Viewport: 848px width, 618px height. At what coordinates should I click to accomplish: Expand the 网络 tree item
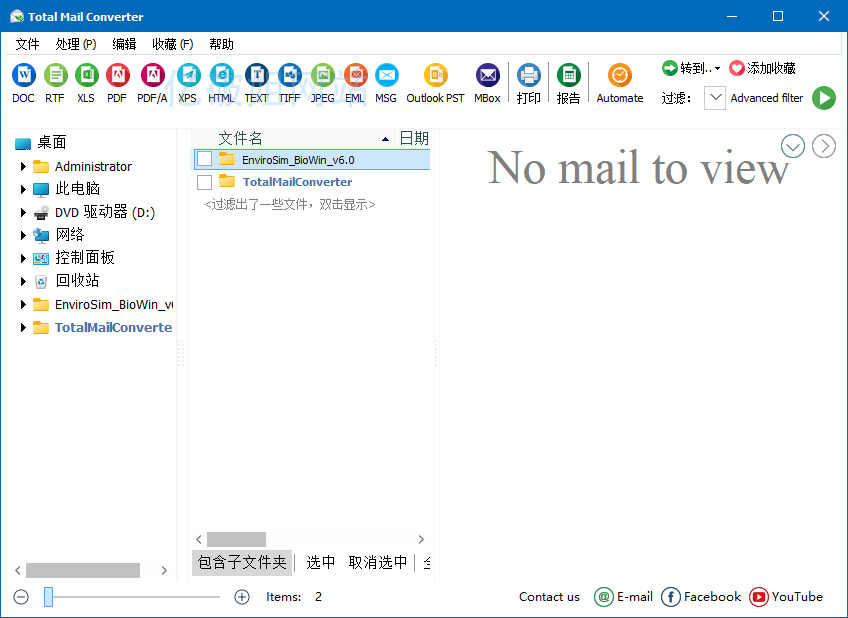pos(22,235)
